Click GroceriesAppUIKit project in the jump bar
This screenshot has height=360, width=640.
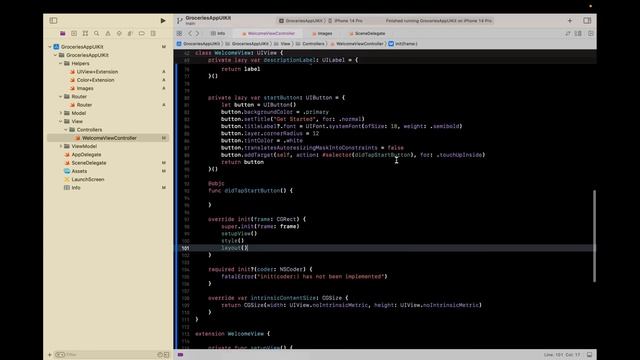(198, 44)
